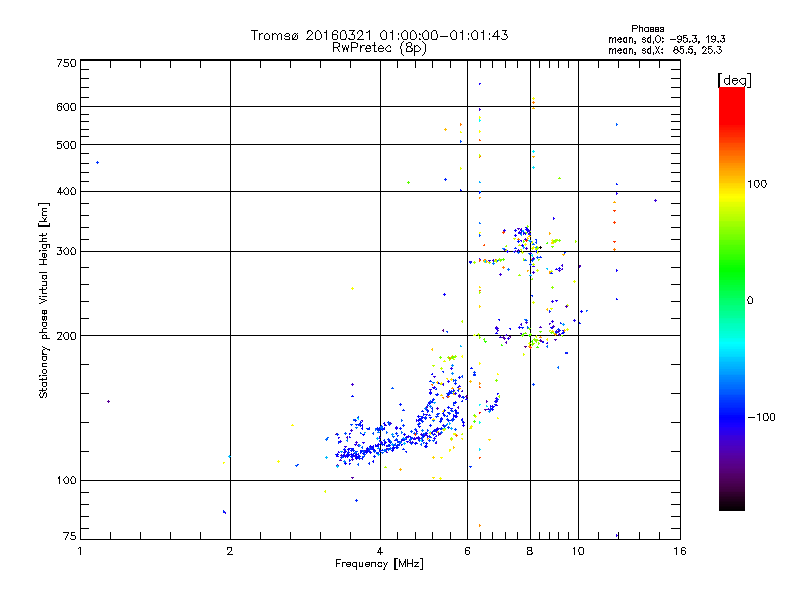Click the y-axis tick label '300'
This screenshot has width=800, height=600.
(66, 252)
